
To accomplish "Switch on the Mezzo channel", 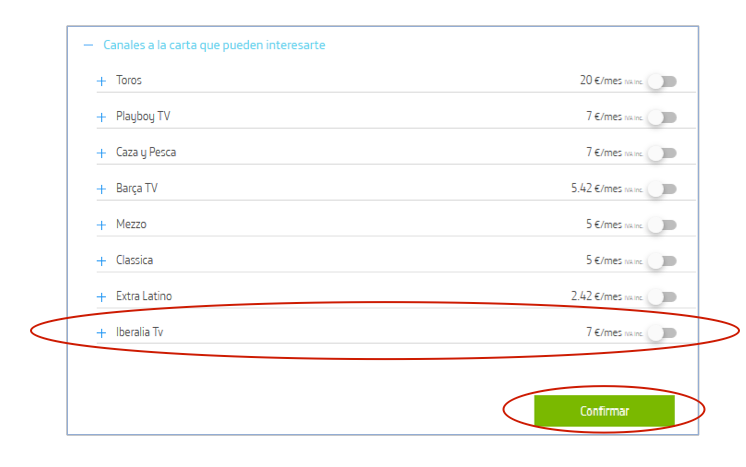I will (x=661, y=225).
